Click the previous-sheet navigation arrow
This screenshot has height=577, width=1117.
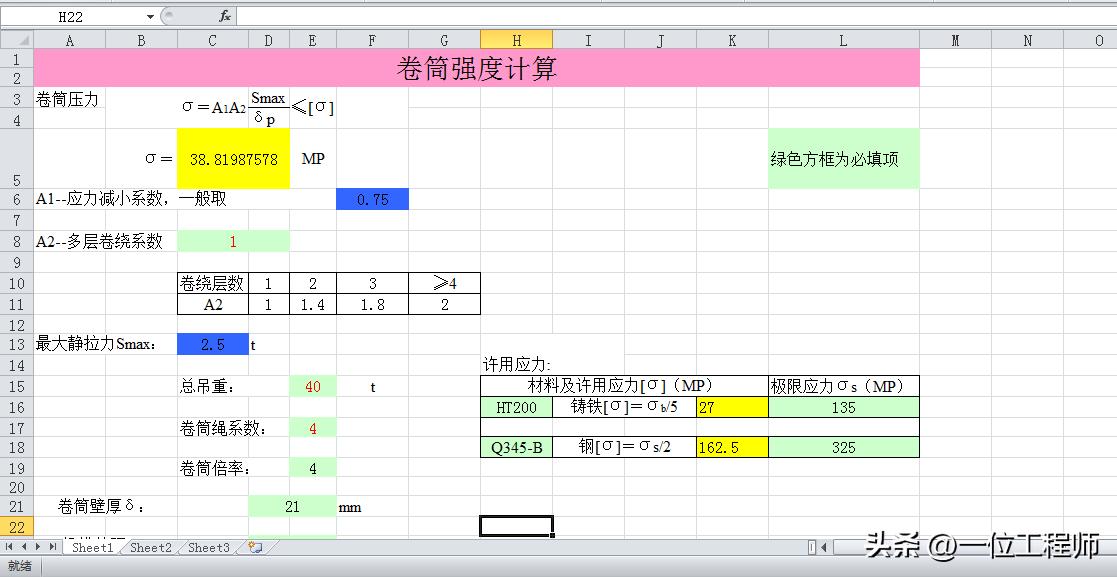(24, 547)
